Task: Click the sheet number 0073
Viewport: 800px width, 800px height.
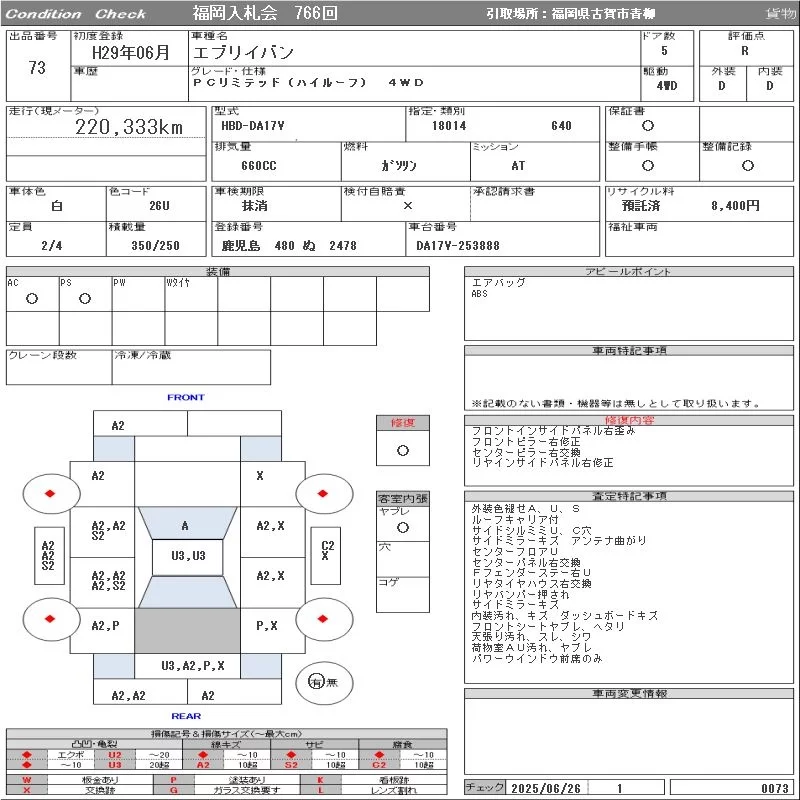Action: click(774, 788)
